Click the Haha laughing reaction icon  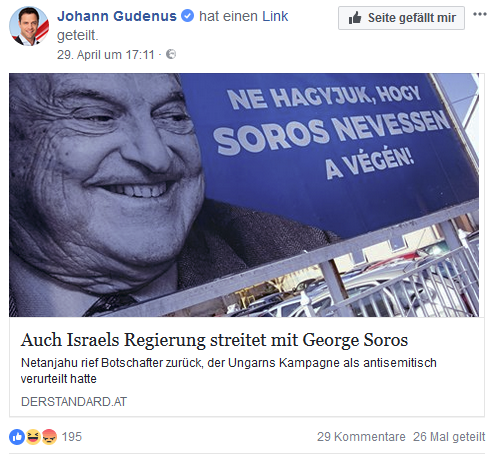click(x=33, y=437)
